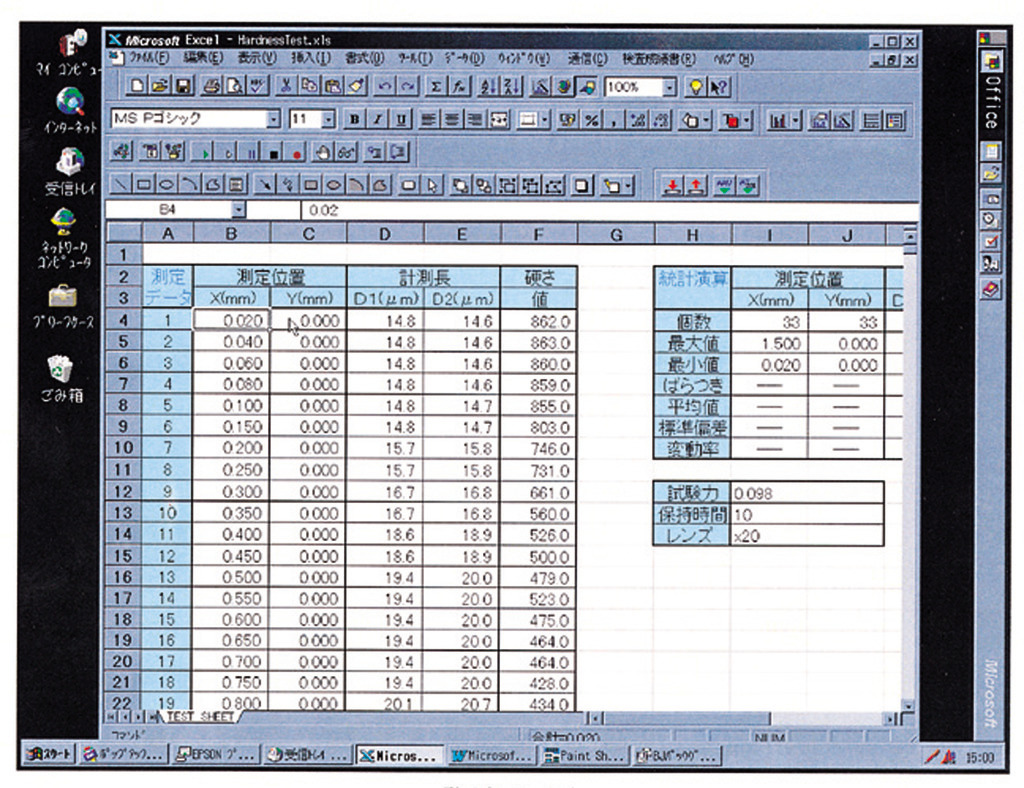
Task: Open the font size dropdown
Action: point(328,119)
